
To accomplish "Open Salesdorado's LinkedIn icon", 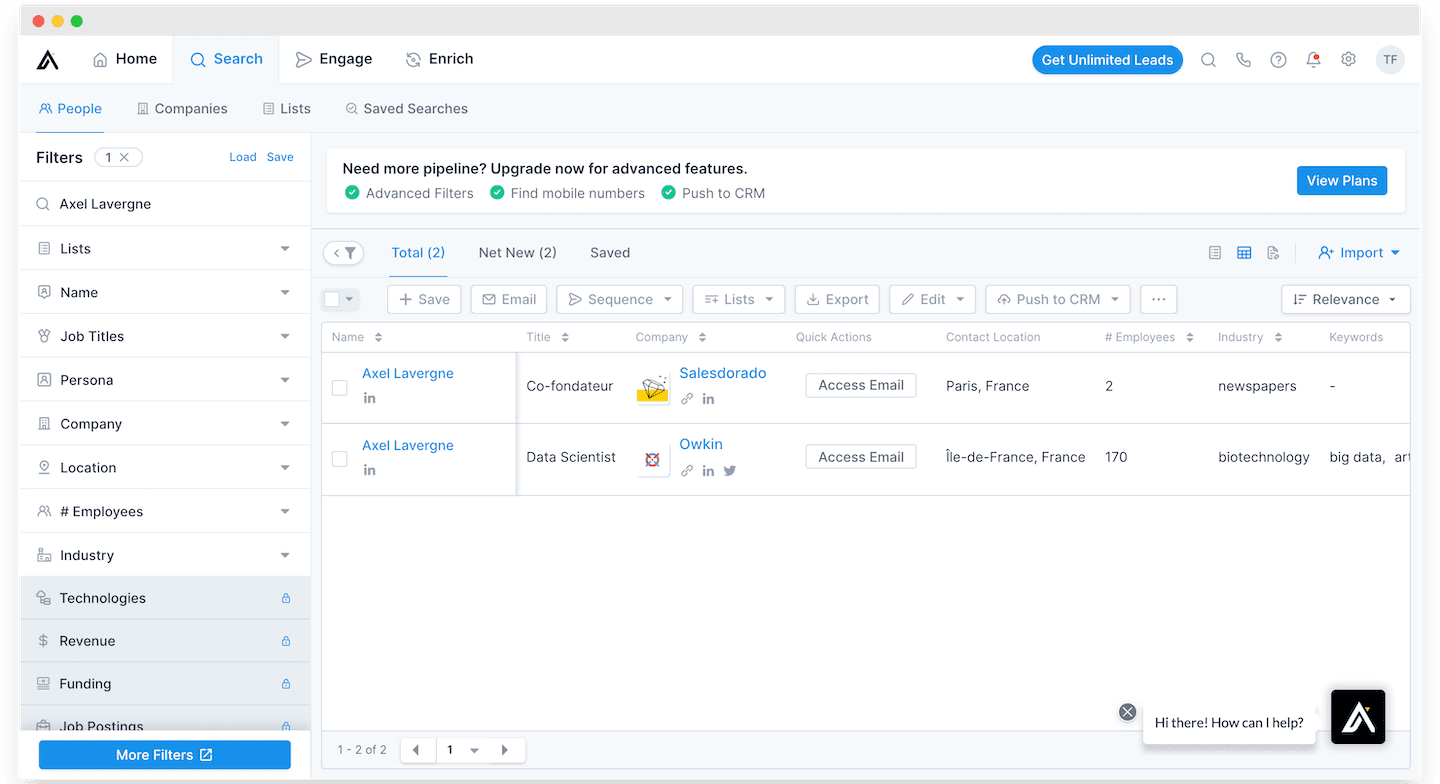I will 708,399.
